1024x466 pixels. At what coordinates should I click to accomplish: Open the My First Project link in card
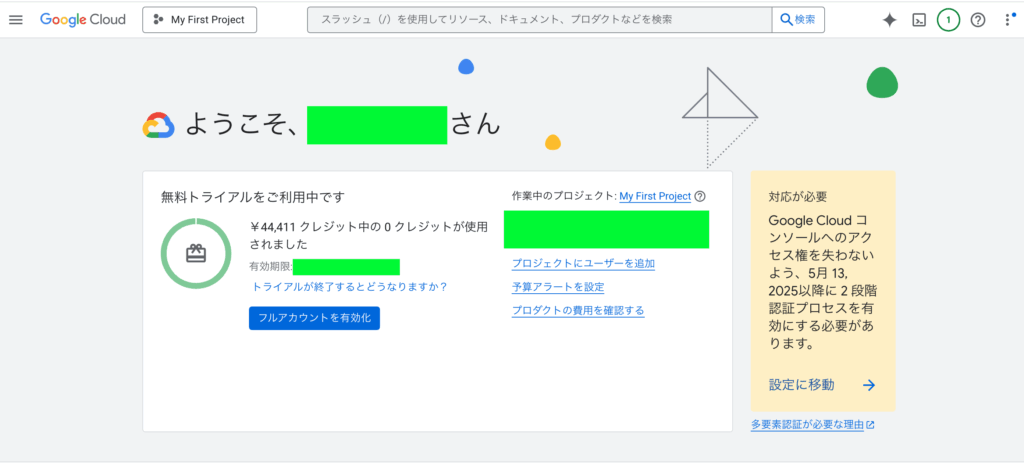(x=655, y=196)
